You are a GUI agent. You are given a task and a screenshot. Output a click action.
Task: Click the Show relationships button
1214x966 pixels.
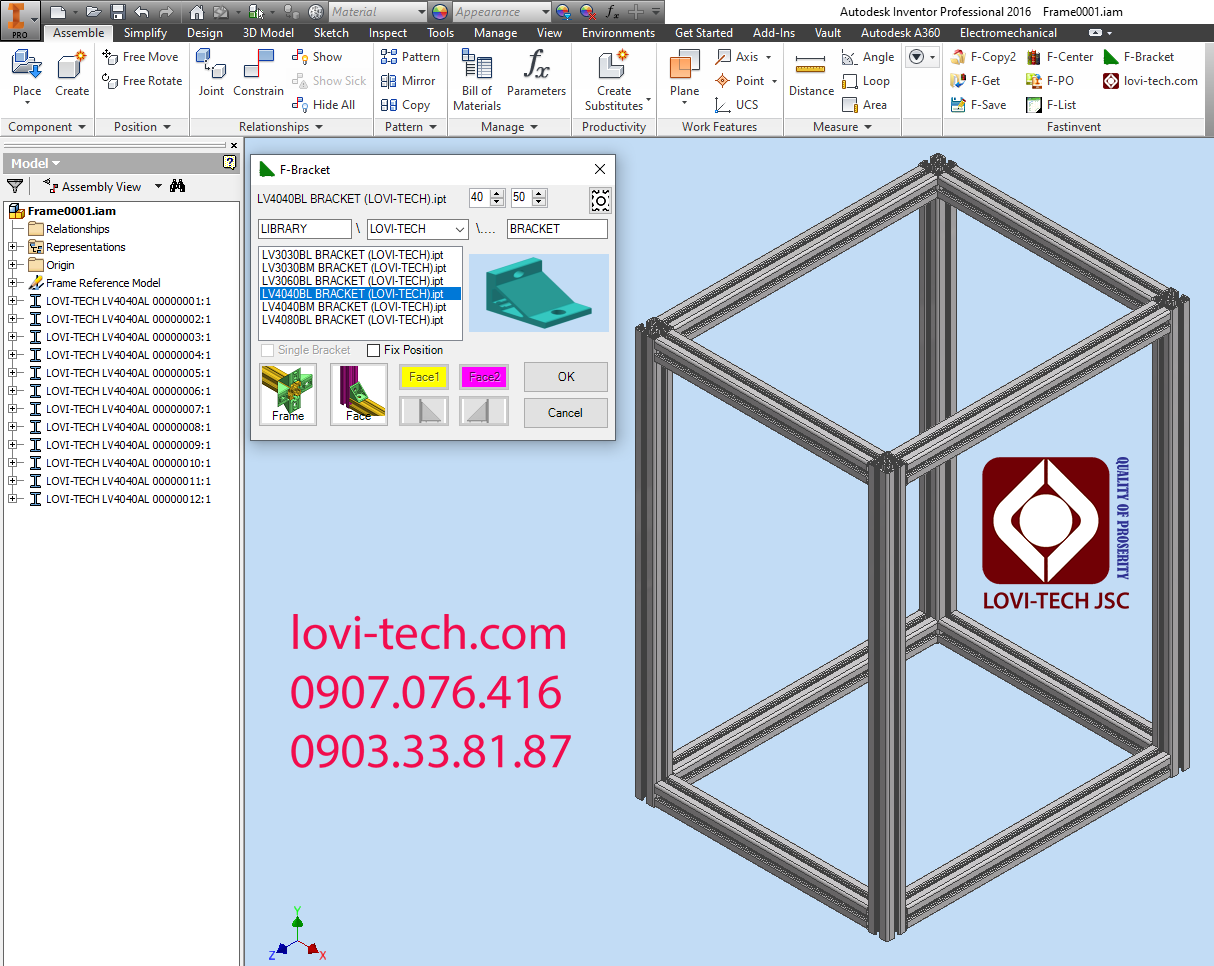(x=317, y=57)
